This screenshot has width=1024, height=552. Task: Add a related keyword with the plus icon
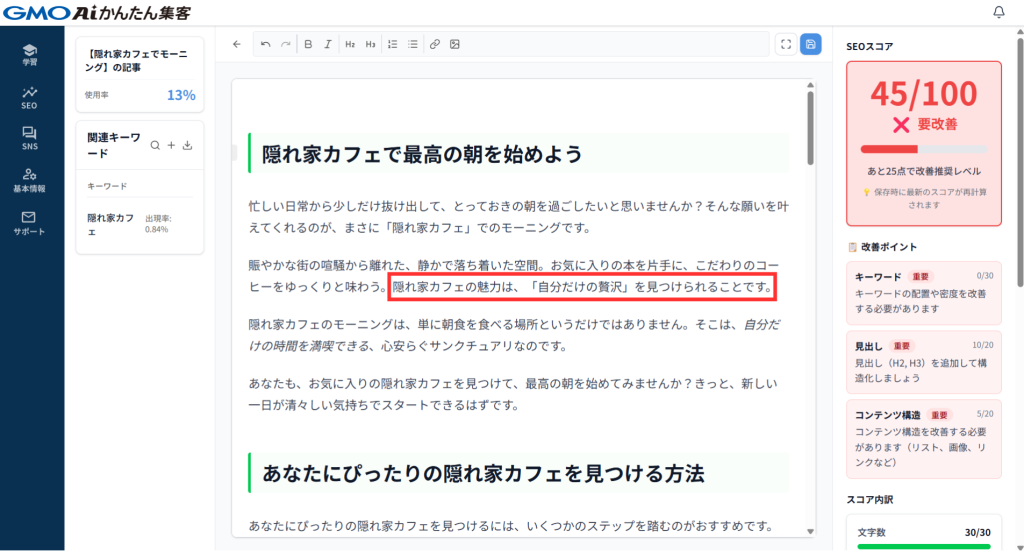171,145
